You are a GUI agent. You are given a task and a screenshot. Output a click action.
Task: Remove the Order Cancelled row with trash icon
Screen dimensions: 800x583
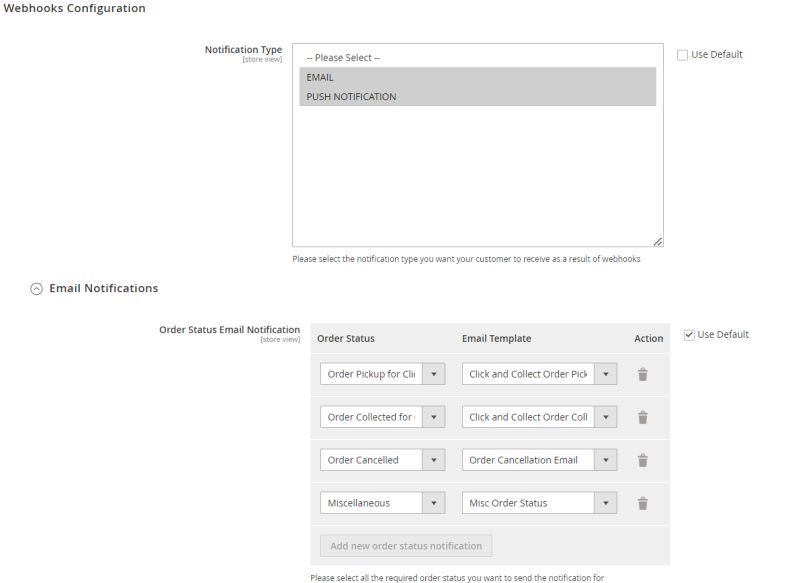642,460
